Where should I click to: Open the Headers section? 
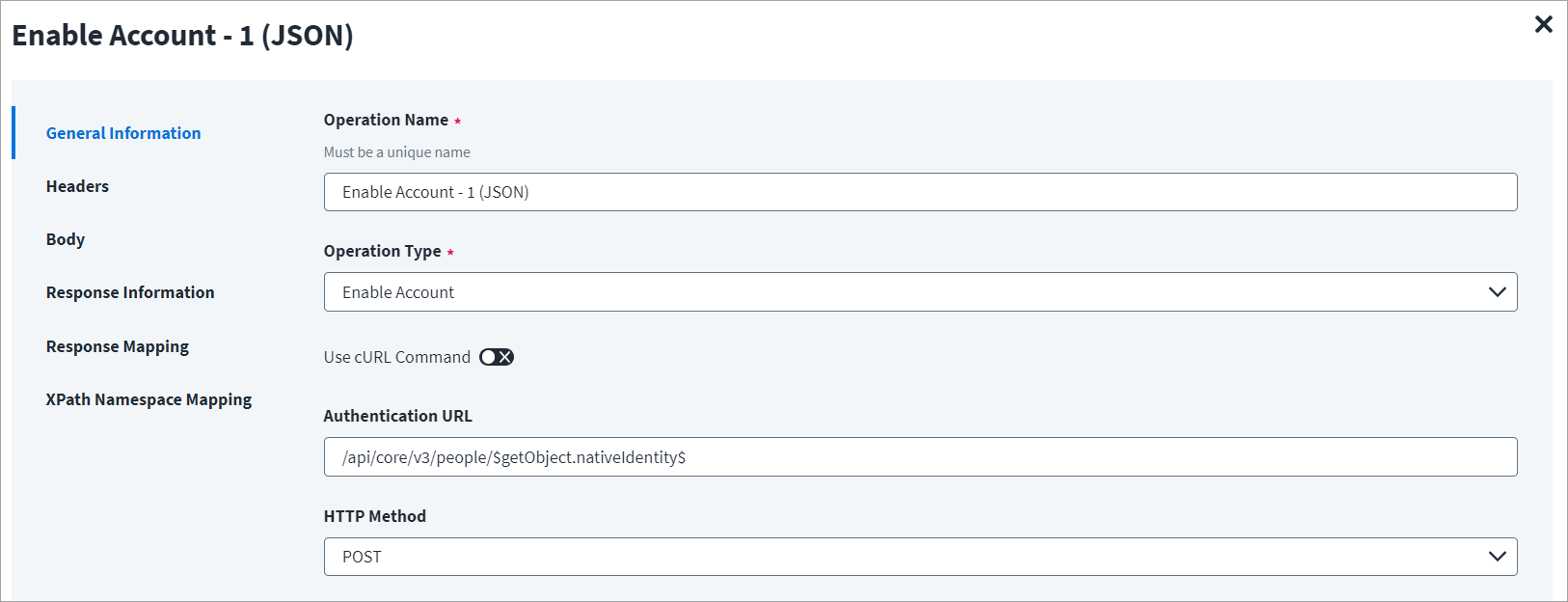point(77,186)
